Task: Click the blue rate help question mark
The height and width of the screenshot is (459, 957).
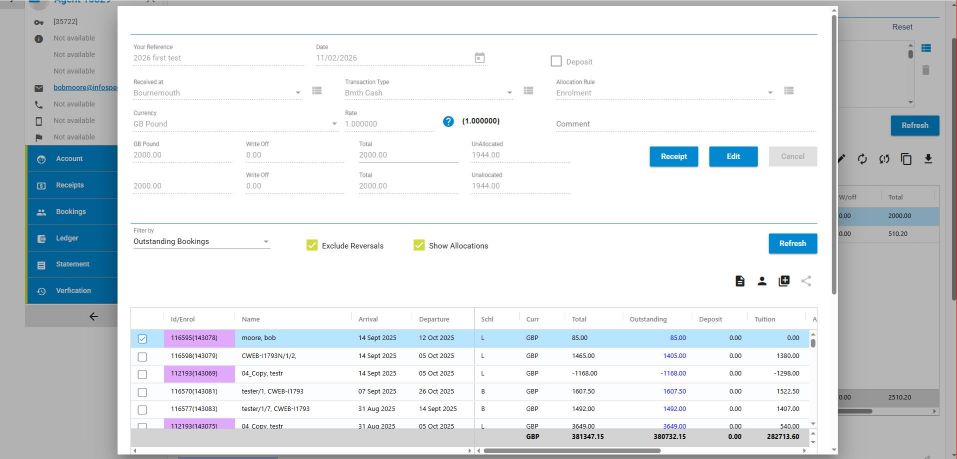Action: (x=449, y=121)
